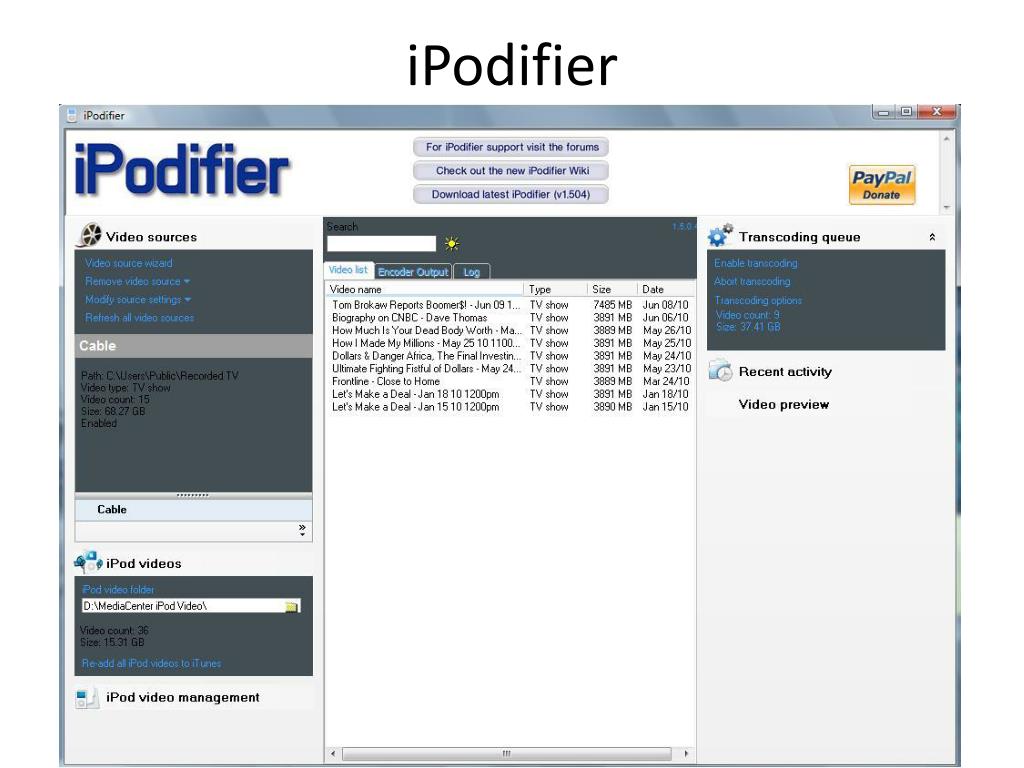Maximize the iPodifier window
Screen dimensions: 1024x768
pyautogui.click(x=906, y=112)
